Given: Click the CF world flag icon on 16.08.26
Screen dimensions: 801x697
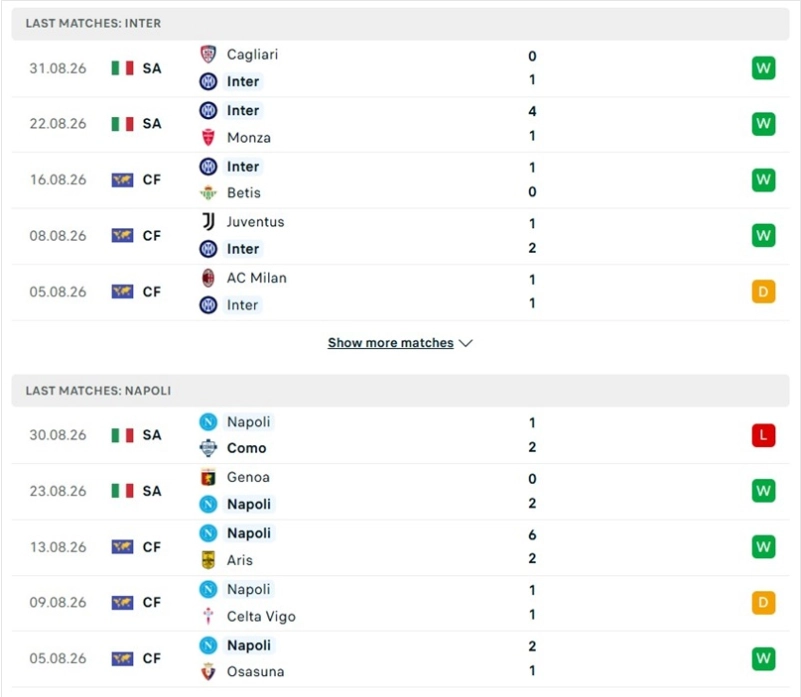Looking at the screenshot, I should point(122,180).
